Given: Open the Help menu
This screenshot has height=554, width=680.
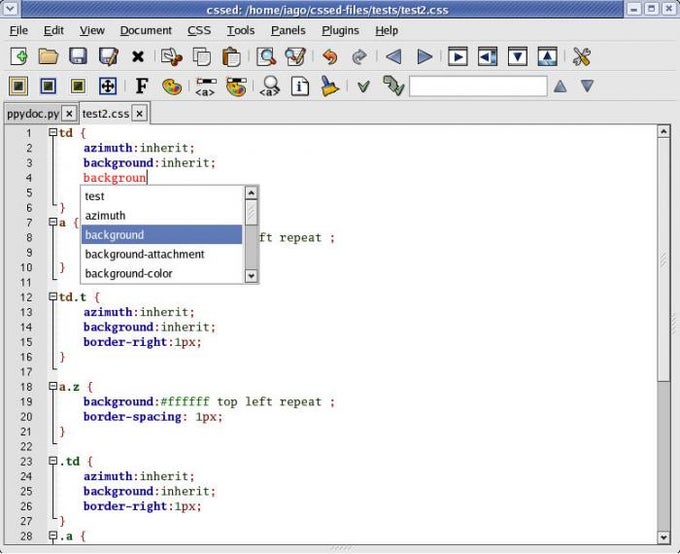Looking at the screenshot, I should click(386, 30).
